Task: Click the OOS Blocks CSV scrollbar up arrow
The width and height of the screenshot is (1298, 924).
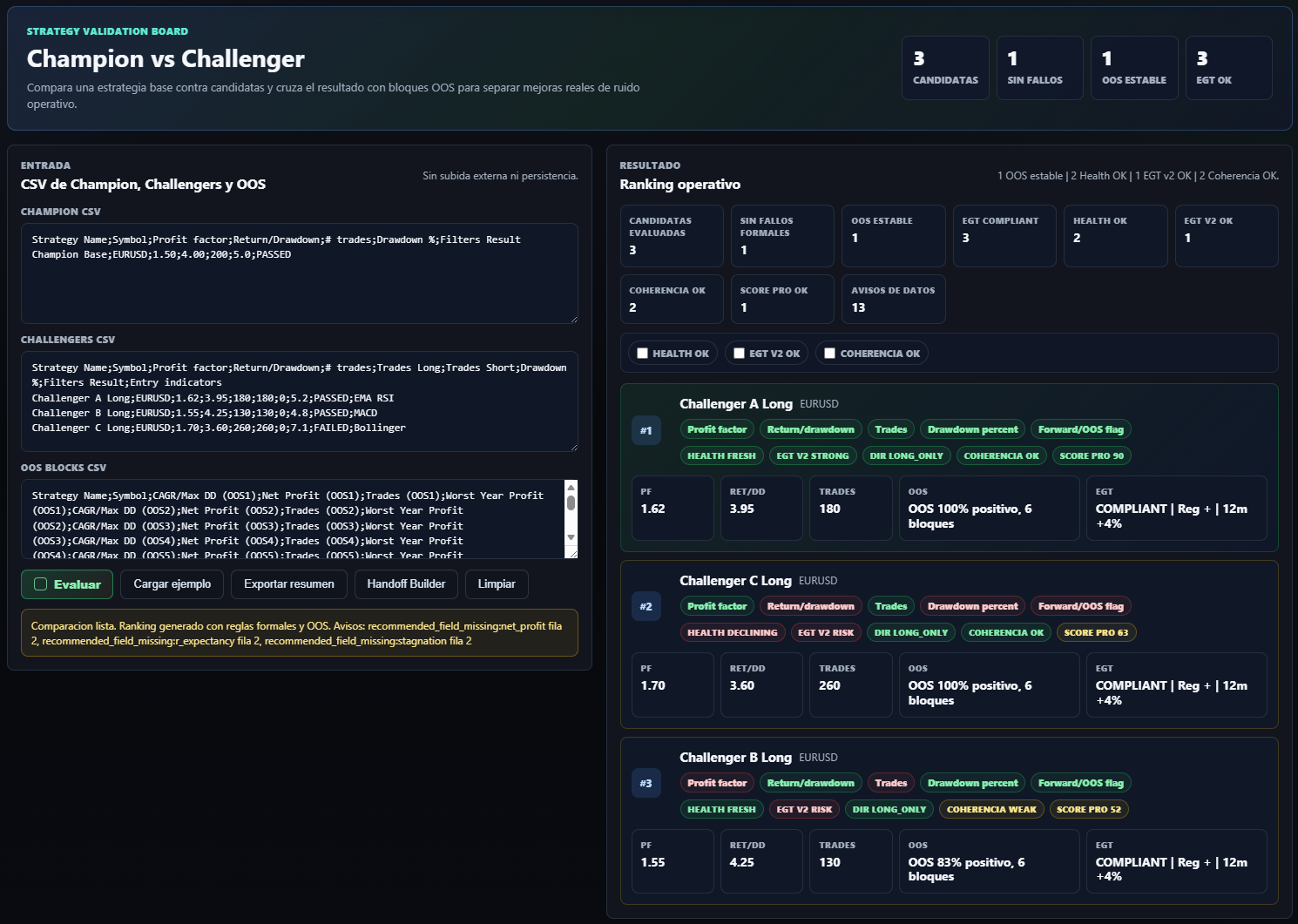Action: [x=571, y=486]
